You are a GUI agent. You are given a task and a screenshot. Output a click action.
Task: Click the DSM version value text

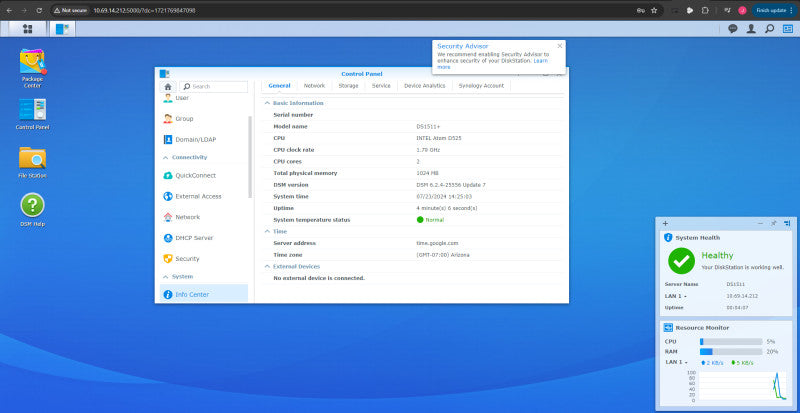(x=451, y=185)
